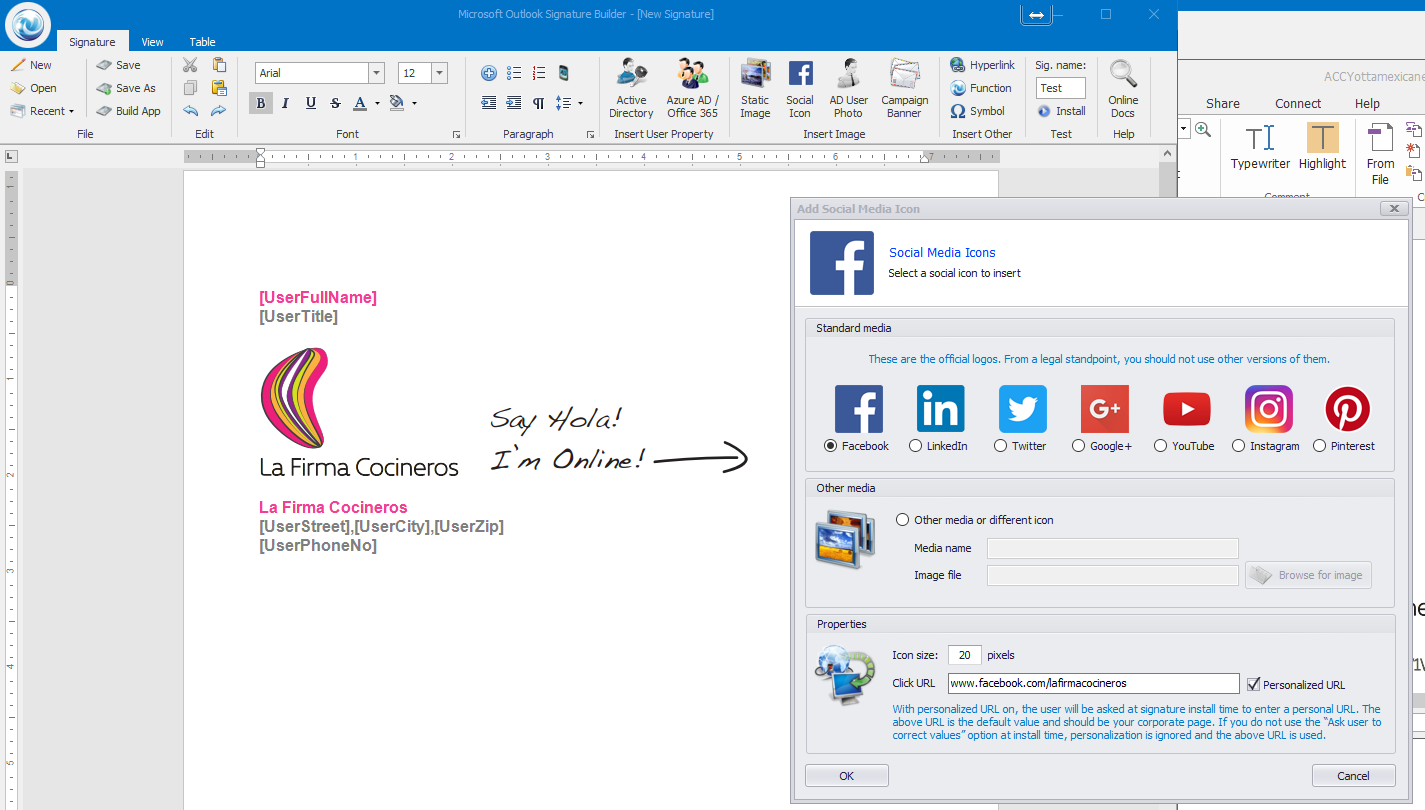Open Connect menu in background window
The width and height of the screenshot is (1425, 810).
[1298, 103]
